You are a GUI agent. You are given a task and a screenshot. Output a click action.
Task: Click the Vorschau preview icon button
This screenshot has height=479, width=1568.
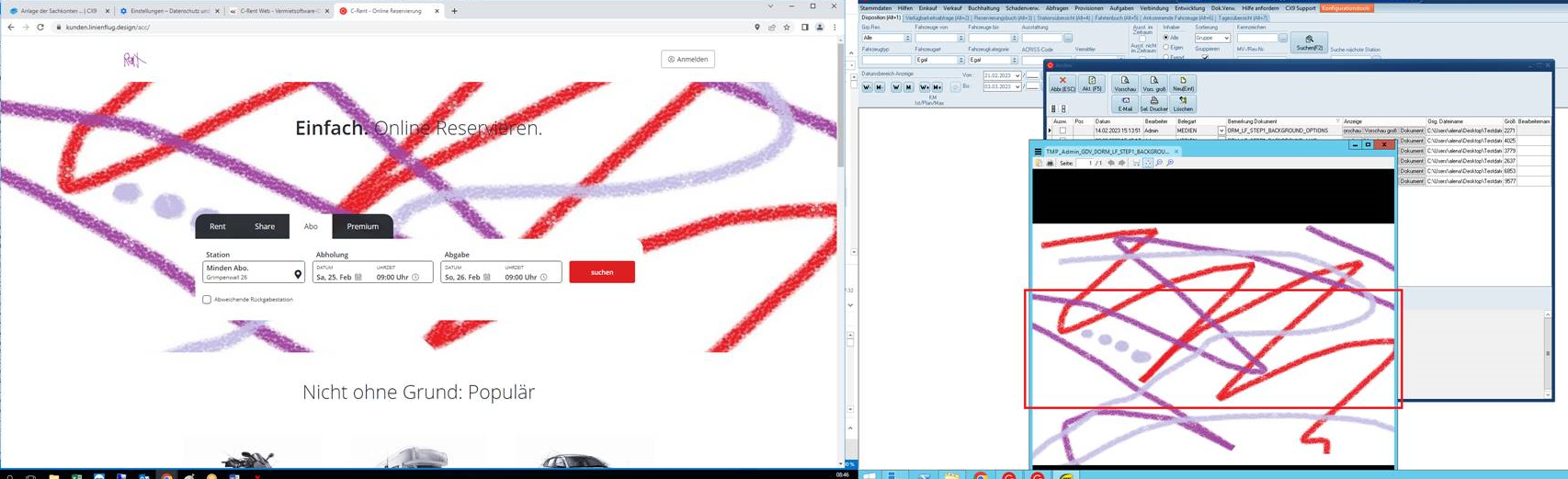coord(1125,84)
